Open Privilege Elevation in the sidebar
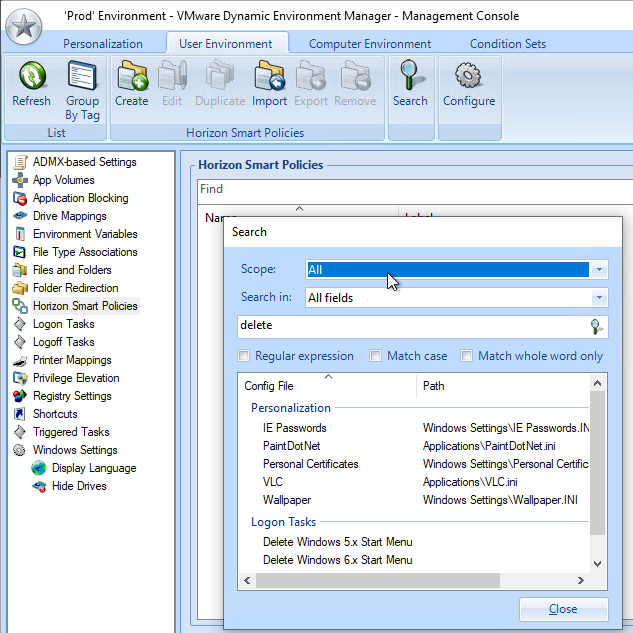 tap(66, 378)
